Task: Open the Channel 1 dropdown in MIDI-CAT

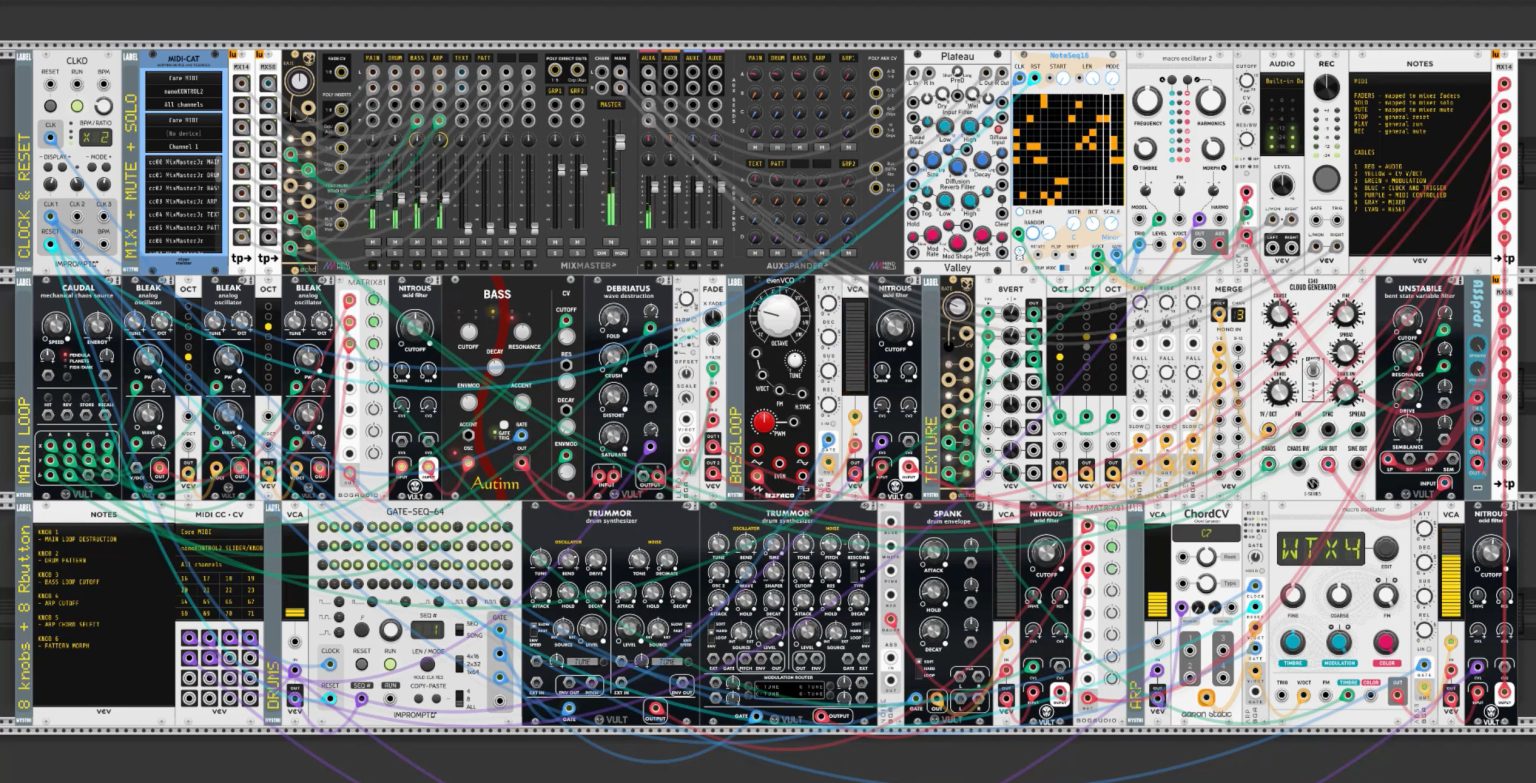Action: (182, 146)
